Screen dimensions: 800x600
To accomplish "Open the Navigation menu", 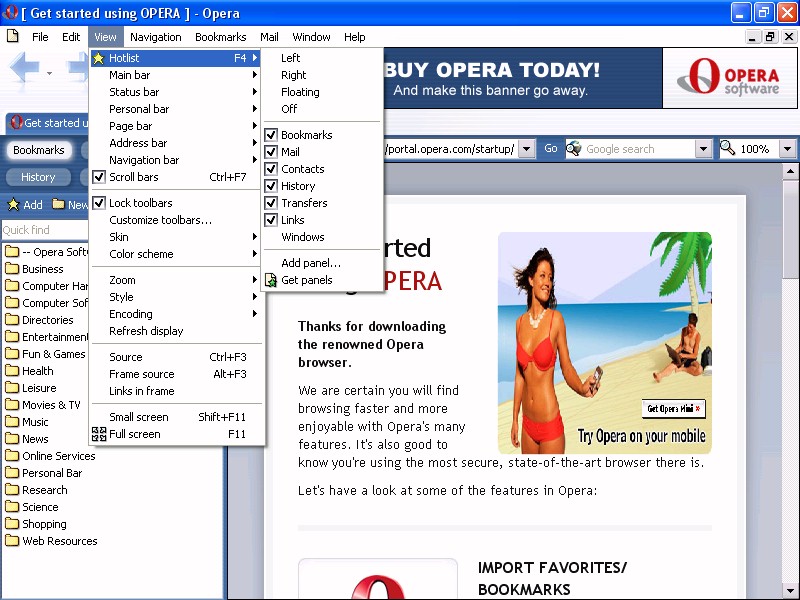I will 156,37.
